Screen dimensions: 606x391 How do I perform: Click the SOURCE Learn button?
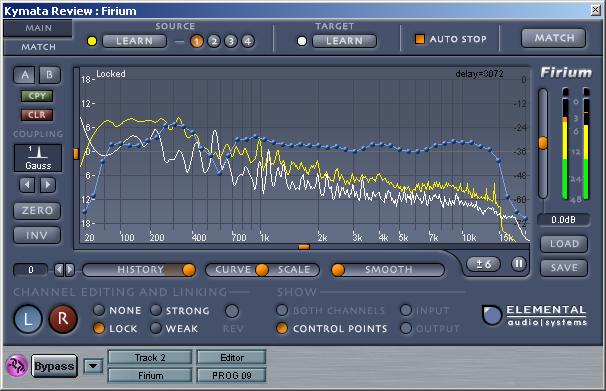134,41
